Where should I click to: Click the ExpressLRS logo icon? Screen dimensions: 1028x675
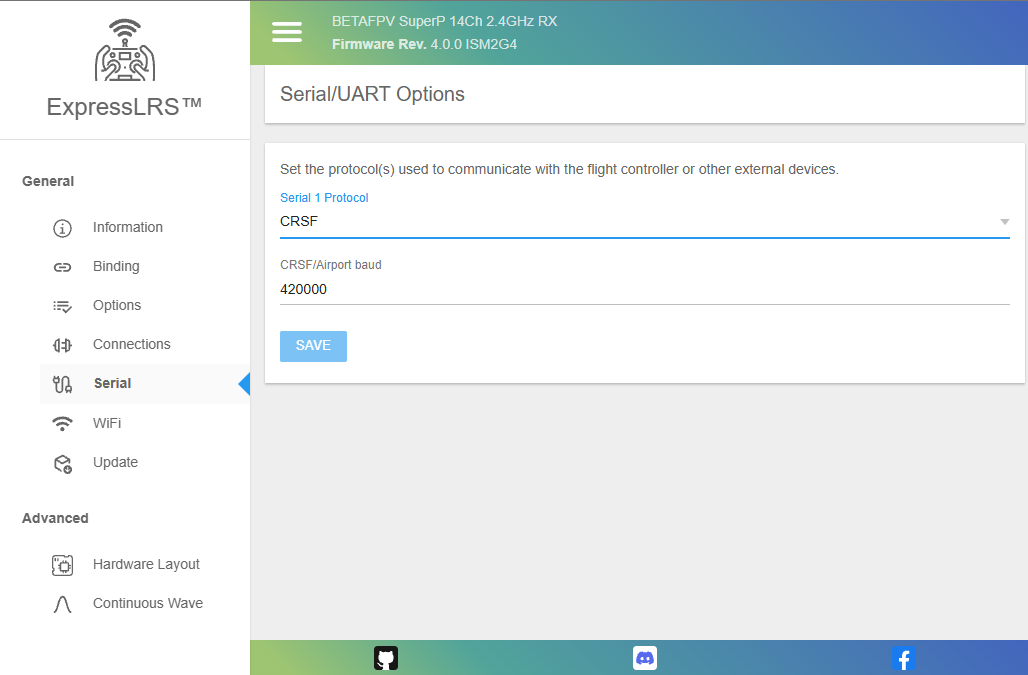[x=125, y=51]
